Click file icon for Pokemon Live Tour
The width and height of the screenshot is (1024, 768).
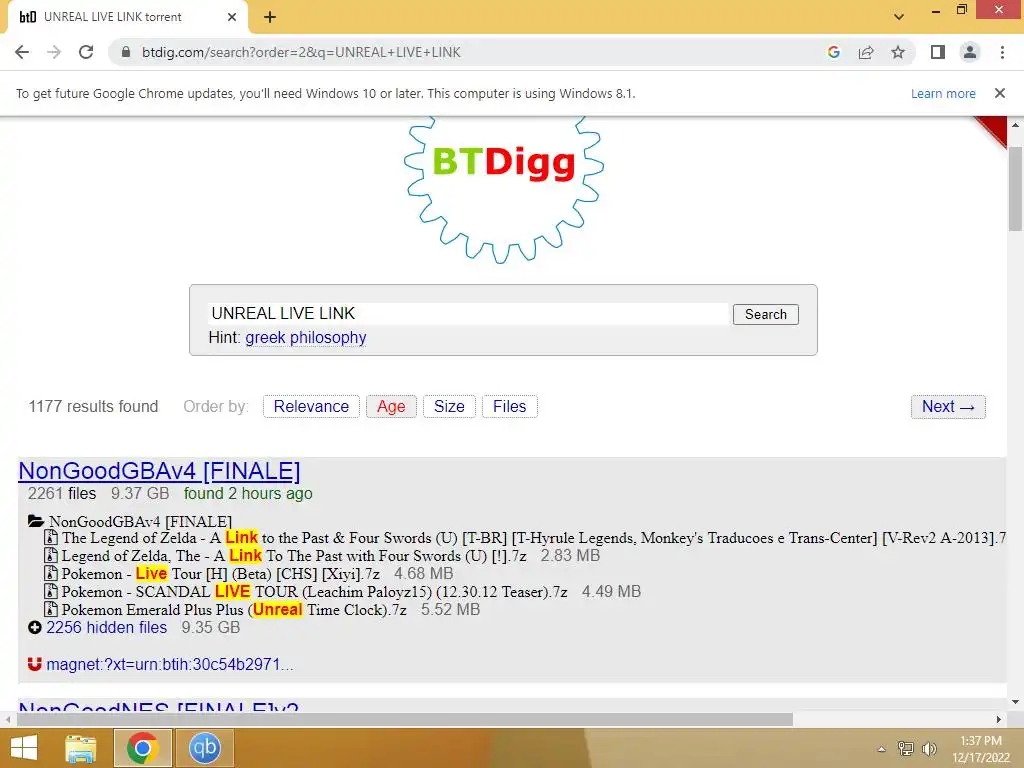[x=50, y=573]
